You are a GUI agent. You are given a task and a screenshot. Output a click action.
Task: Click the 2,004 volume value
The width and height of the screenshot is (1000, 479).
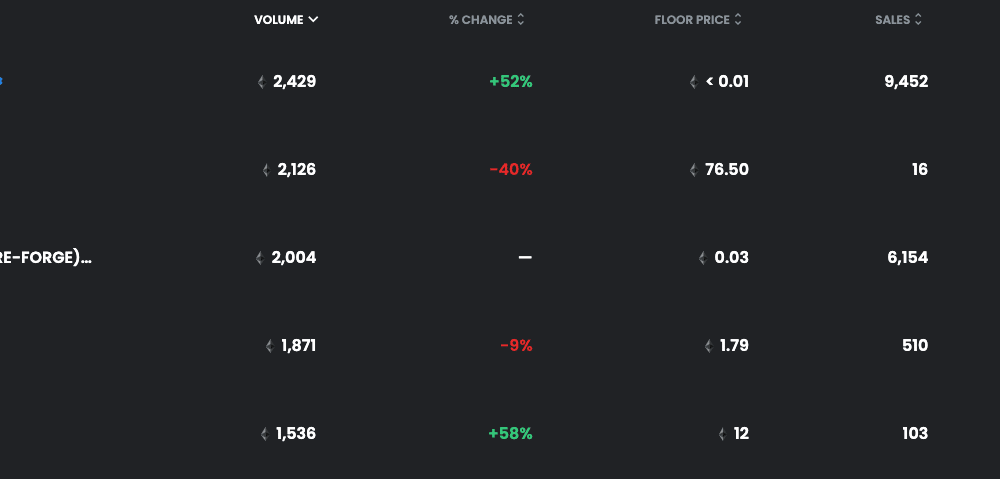[294, 258]
